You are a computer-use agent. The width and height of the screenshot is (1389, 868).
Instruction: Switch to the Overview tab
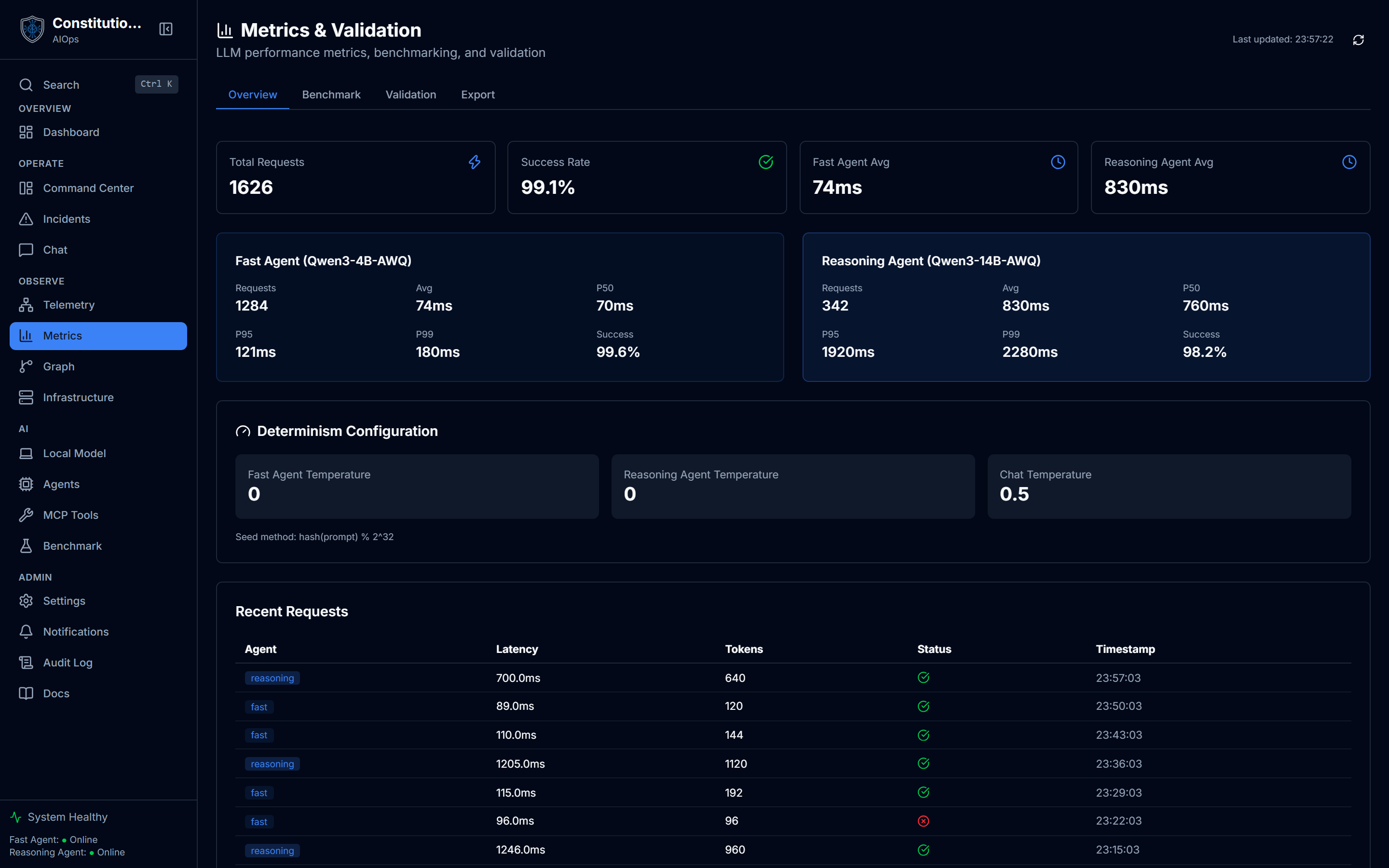pyautogui.click(x=253, y=95)
